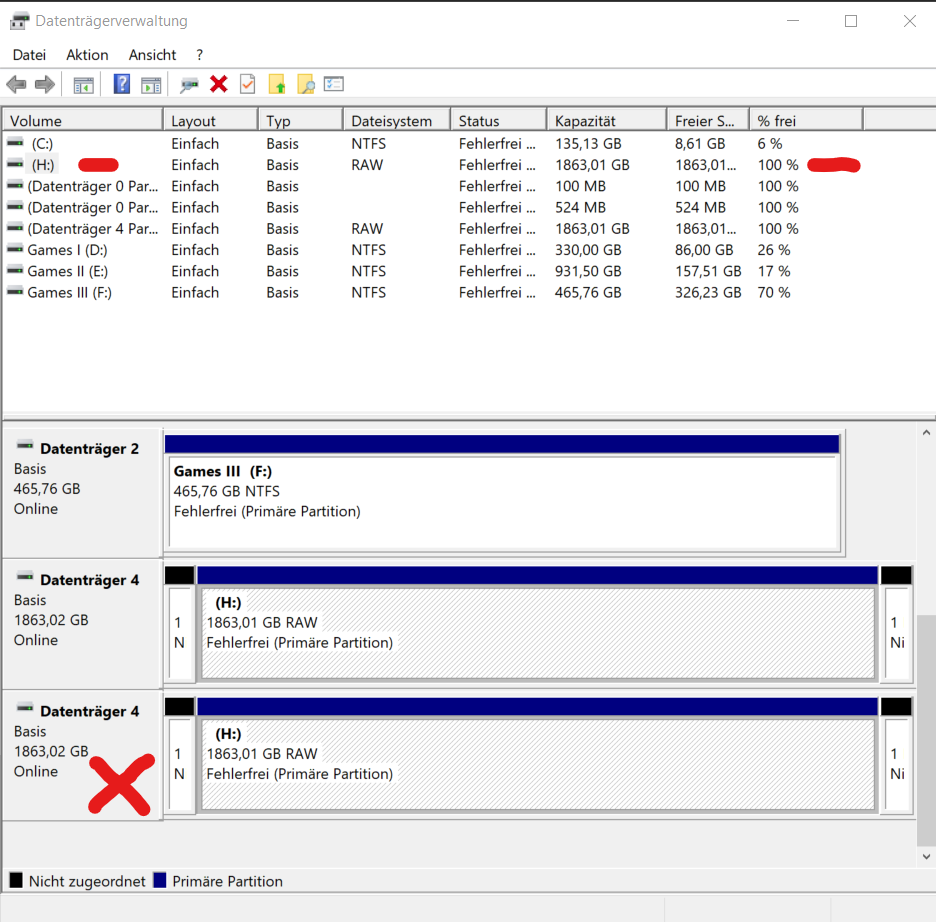Viewport: 936px width, 922px height.
Task: Click the 6 % free cell
Action: click(x=769, y=144)
